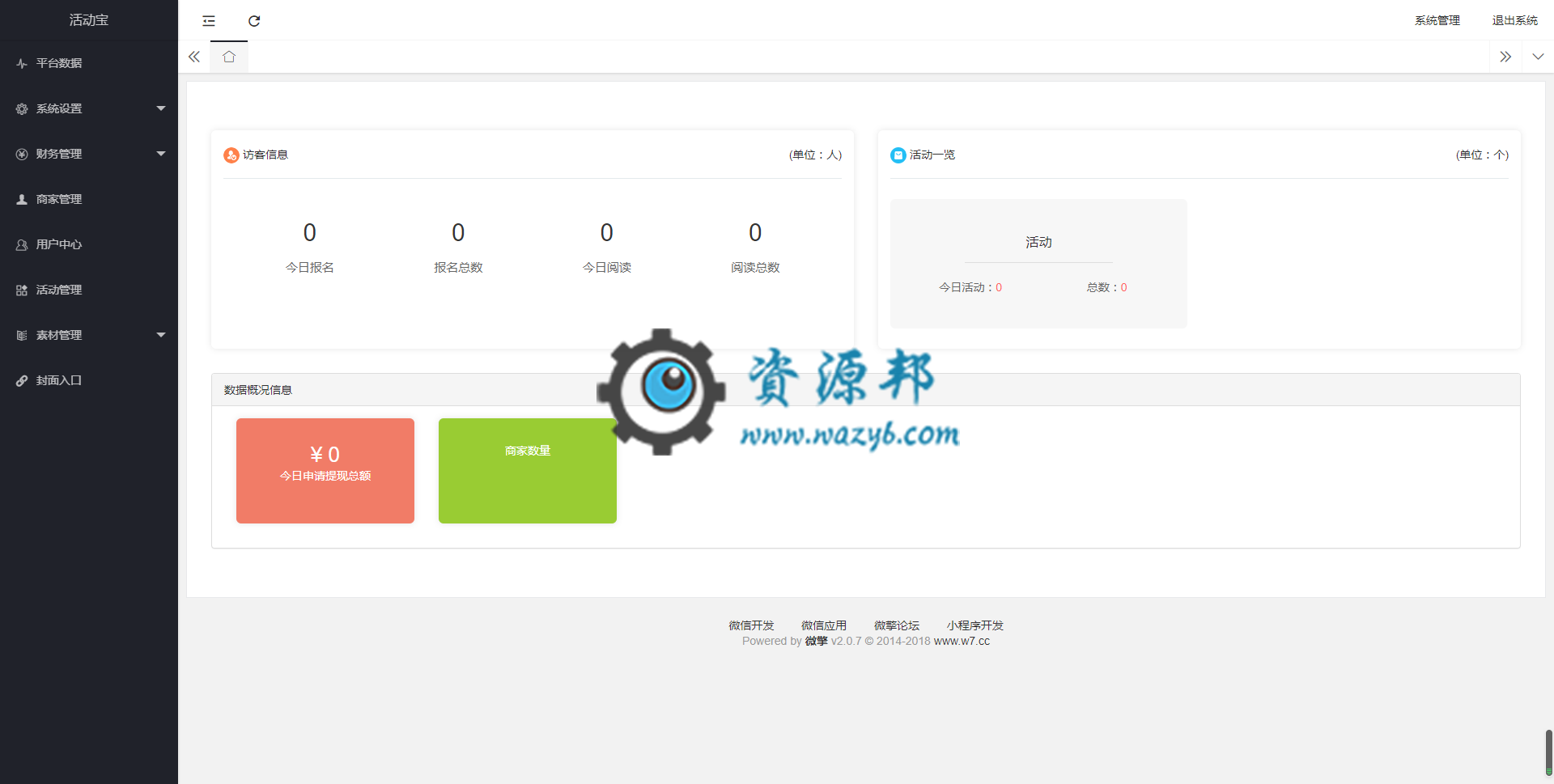Open the tab options dropdown chevron

(1538, 57)
